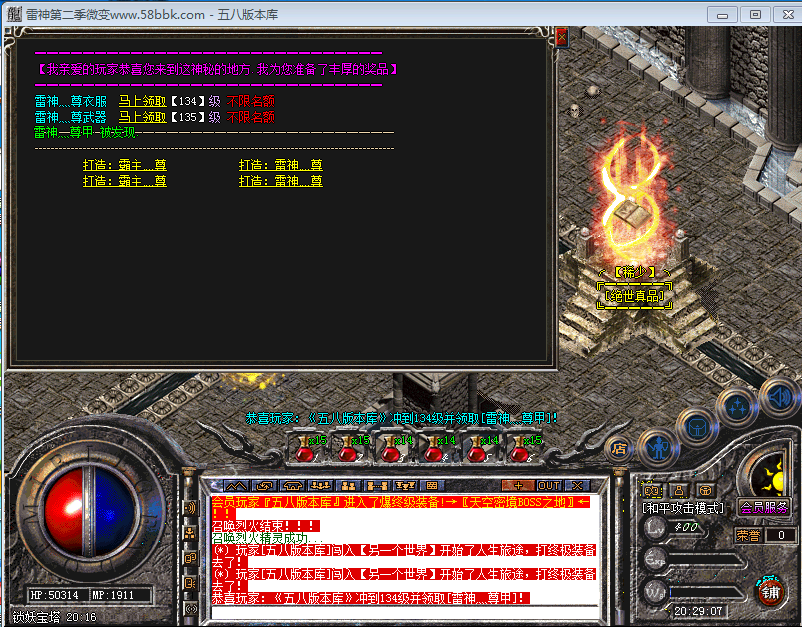
Task: Click the Exp experience progress bar
Action: coord(707,561)
